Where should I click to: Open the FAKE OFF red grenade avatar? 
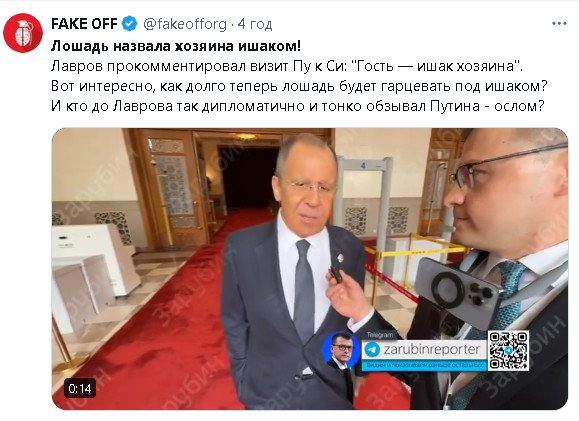(23, 33)
